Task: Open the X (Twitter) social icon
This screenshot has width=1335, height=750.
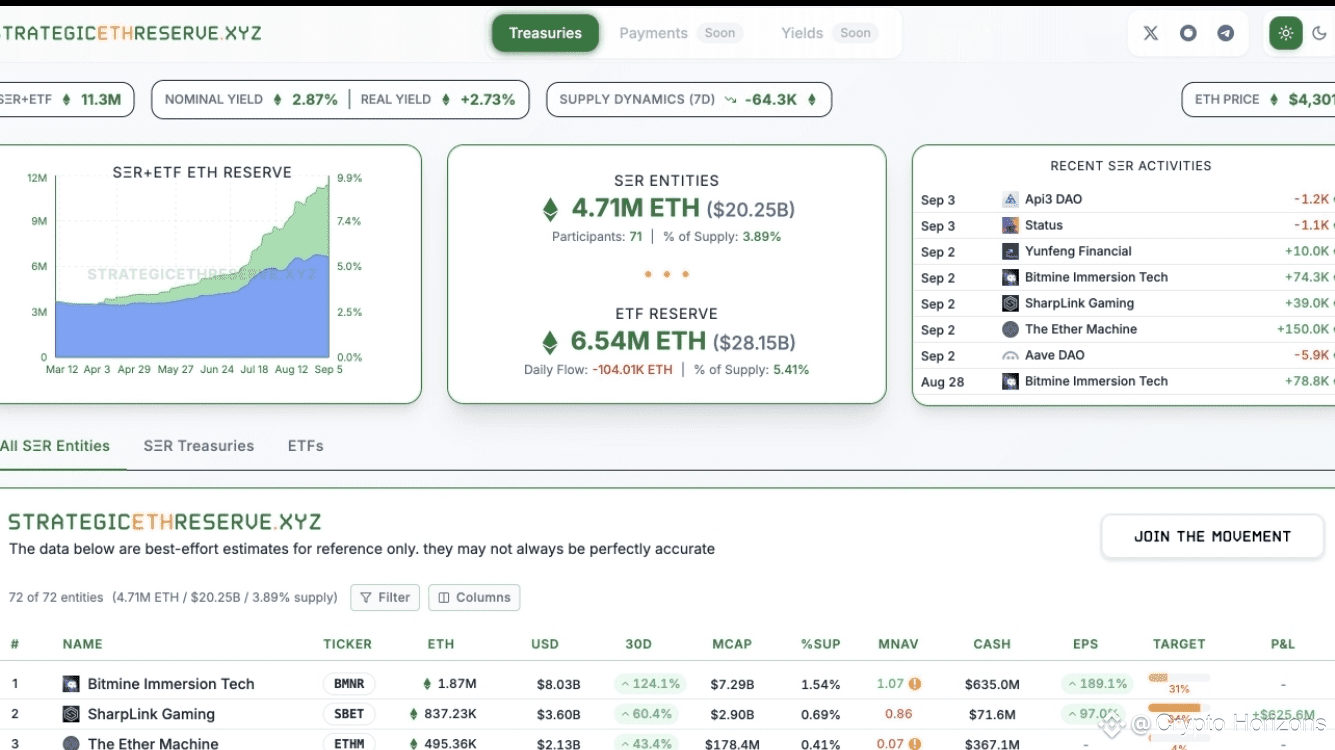Action: [1151, 33]
